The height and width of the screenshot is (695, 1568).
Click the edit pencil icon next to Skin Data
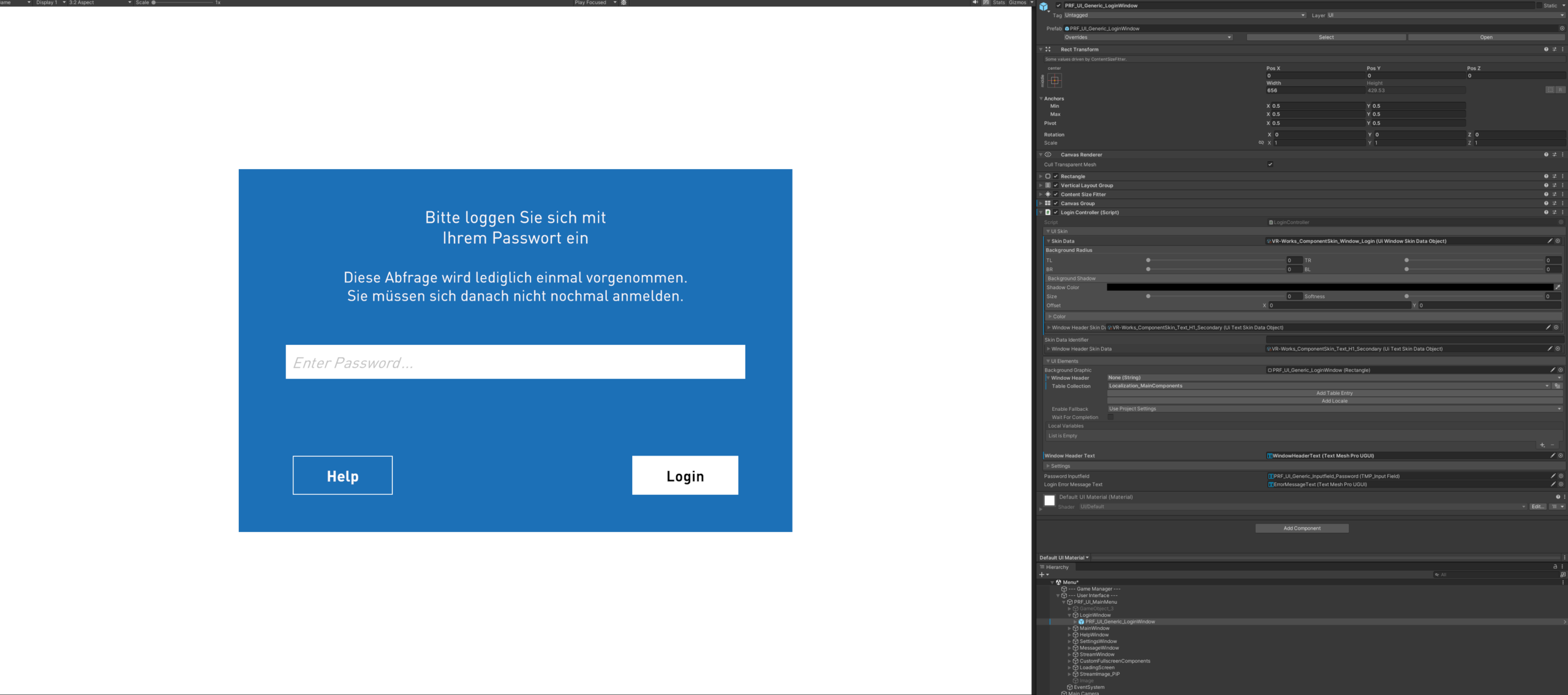coord(1551,241)
